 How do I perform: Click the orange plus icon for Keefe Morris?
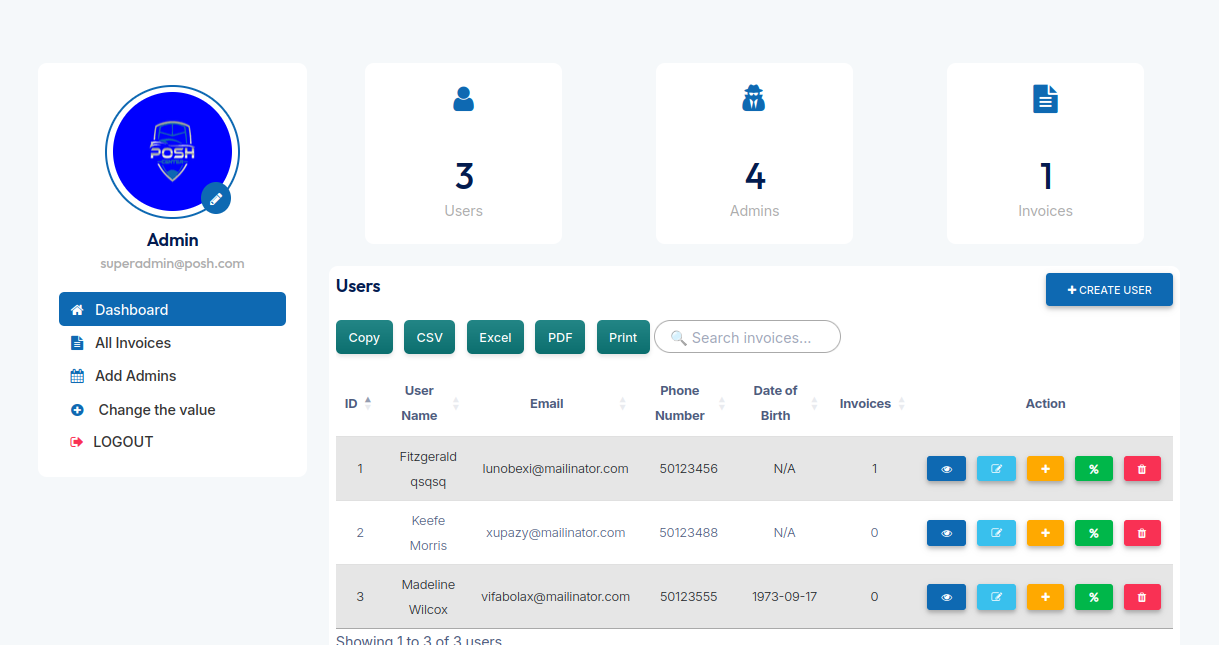[1045, 532]
